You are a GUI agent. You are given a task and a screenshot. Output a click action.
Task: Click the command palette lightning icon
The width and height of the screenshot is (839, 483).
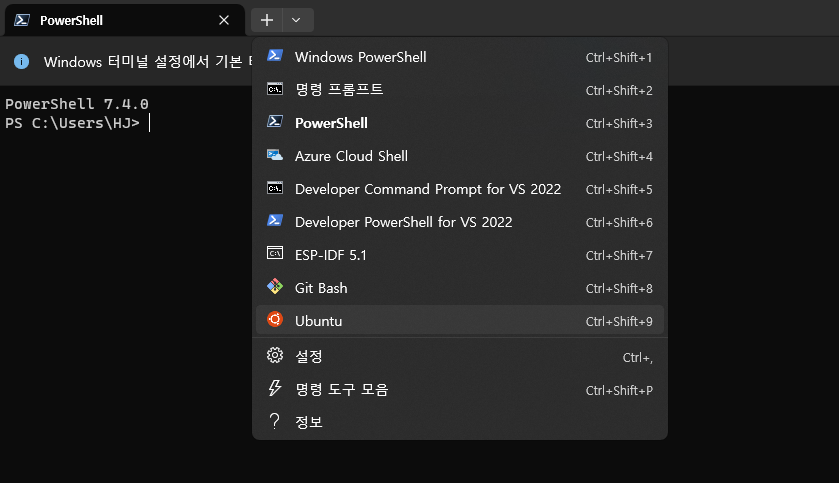[x=275, y=388]
